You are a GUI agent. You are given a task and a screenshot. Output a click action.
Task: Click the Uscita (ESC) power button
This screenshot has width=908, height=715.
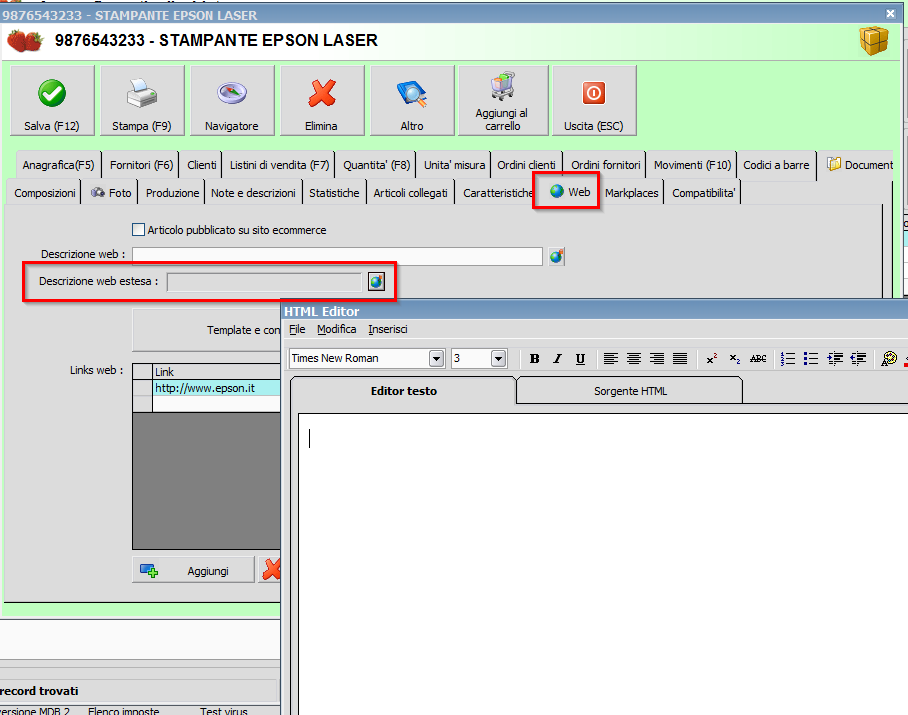594,101
